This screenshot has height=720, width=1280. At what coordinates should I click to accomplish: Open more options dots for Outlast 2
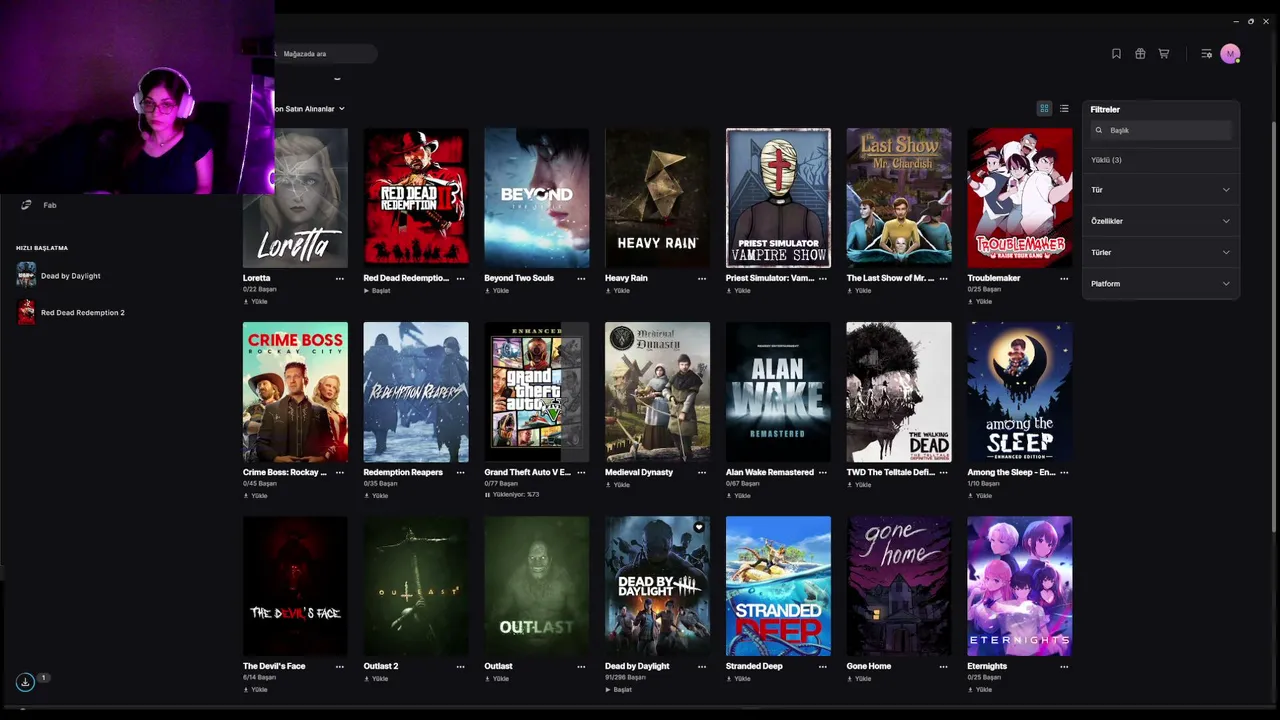point(460,666)
